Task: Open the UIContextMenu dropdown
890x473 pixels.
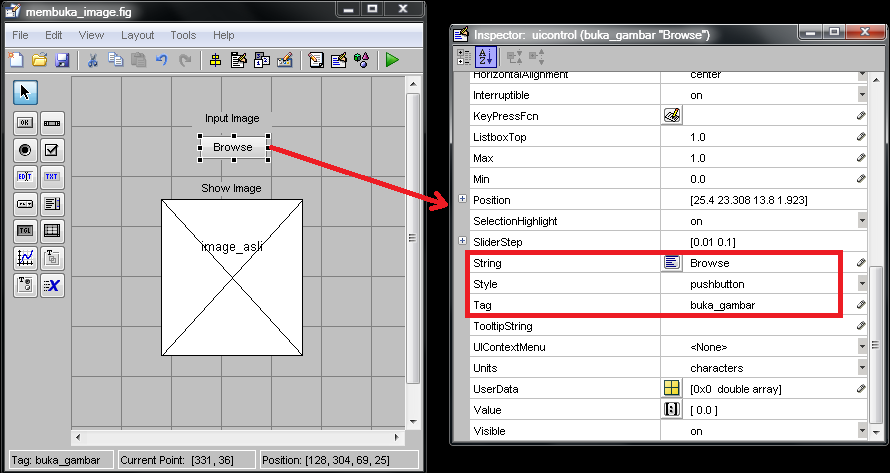Action: (x=862, y=347)
